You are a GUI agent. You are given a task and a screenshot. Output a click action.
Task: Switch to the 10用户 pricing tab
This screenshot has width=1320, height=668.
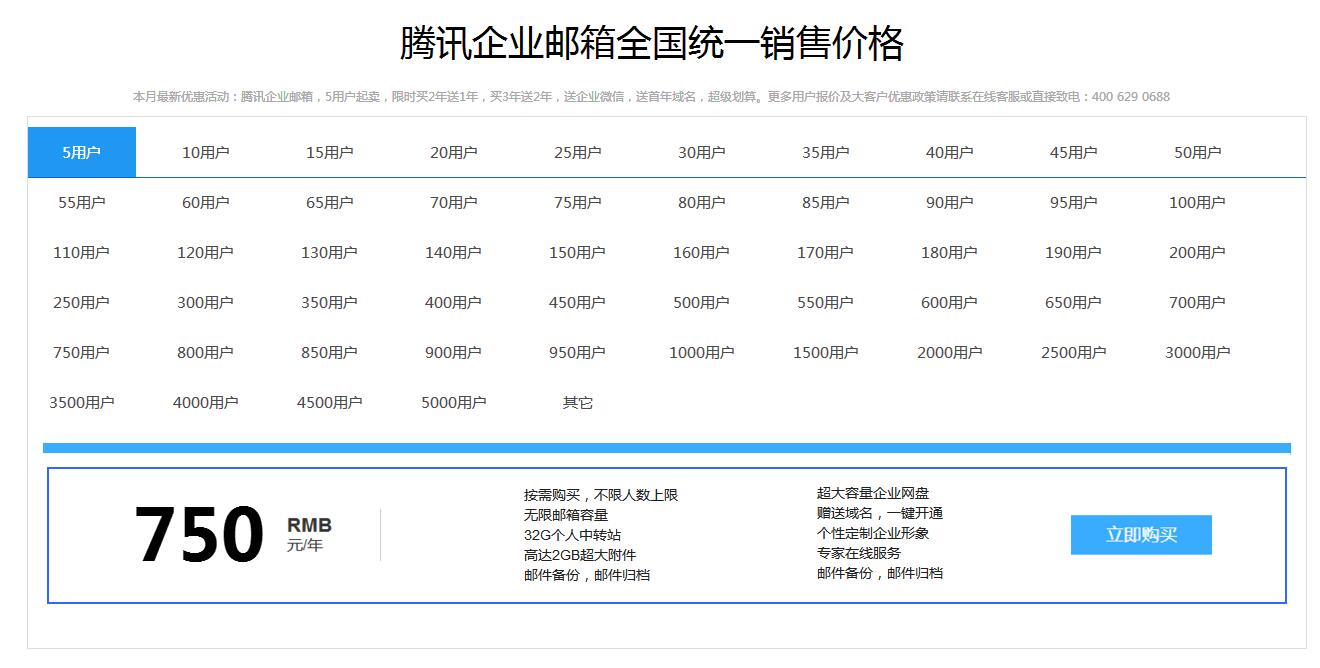(x=205, y=152)
